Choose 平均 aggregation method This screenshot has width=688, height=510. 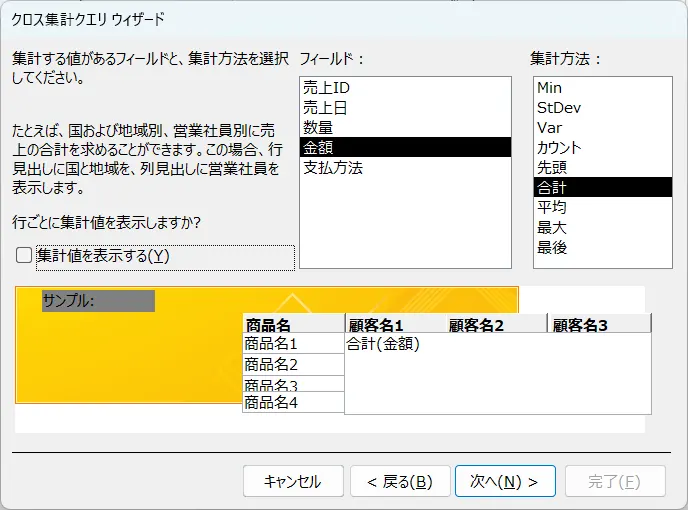click(x=602, y=207)
